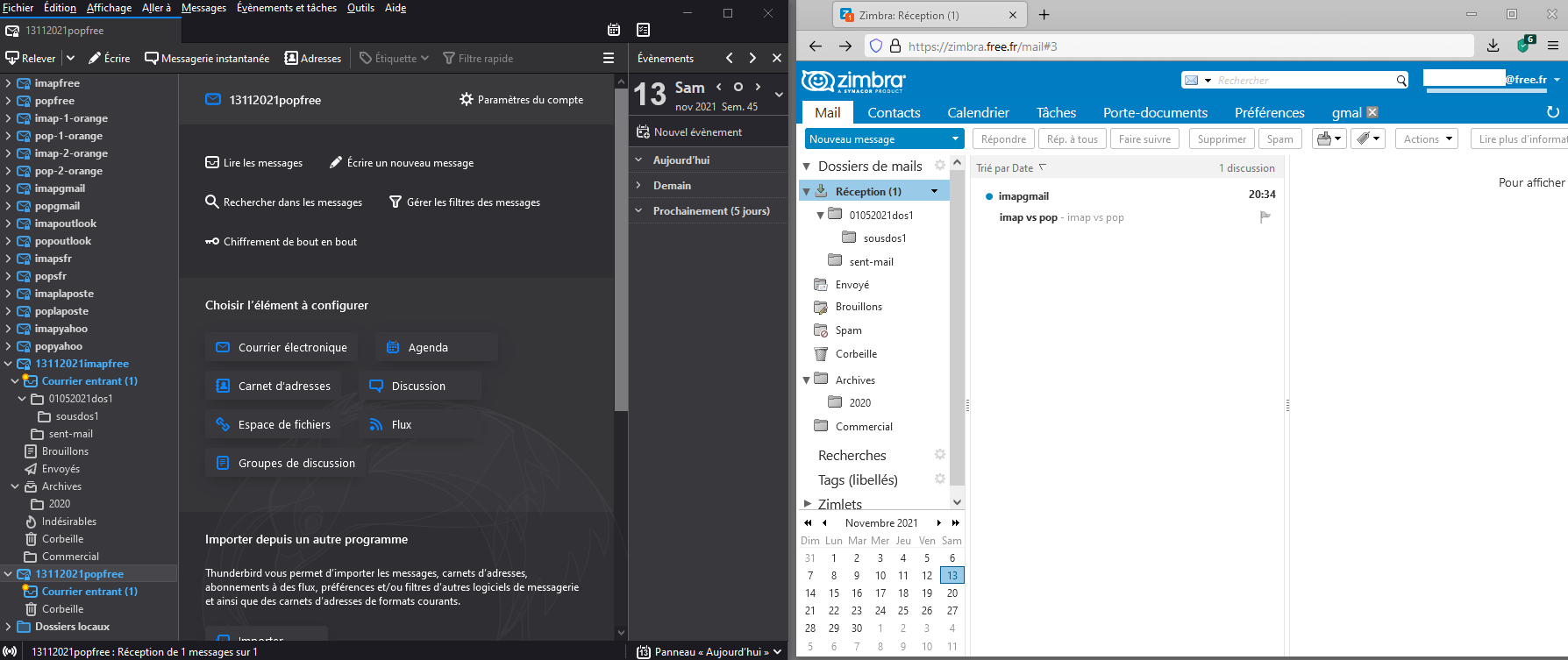The image size is (1568, 660).
Task: Click the Zimbra print icon
Action: tap(1324, 138)
